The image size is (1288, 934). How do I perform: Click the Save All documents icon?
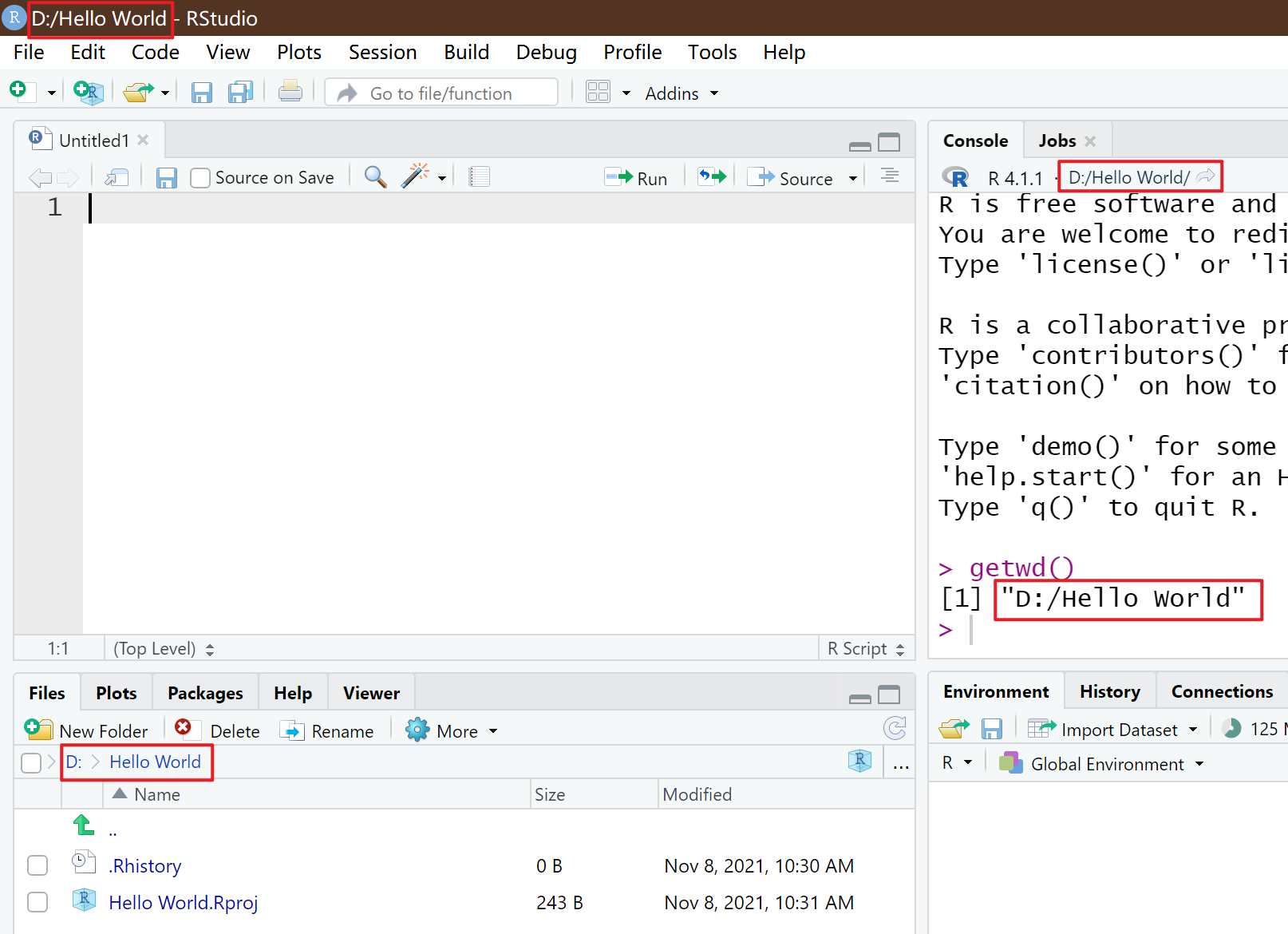[x=240, y=93]
